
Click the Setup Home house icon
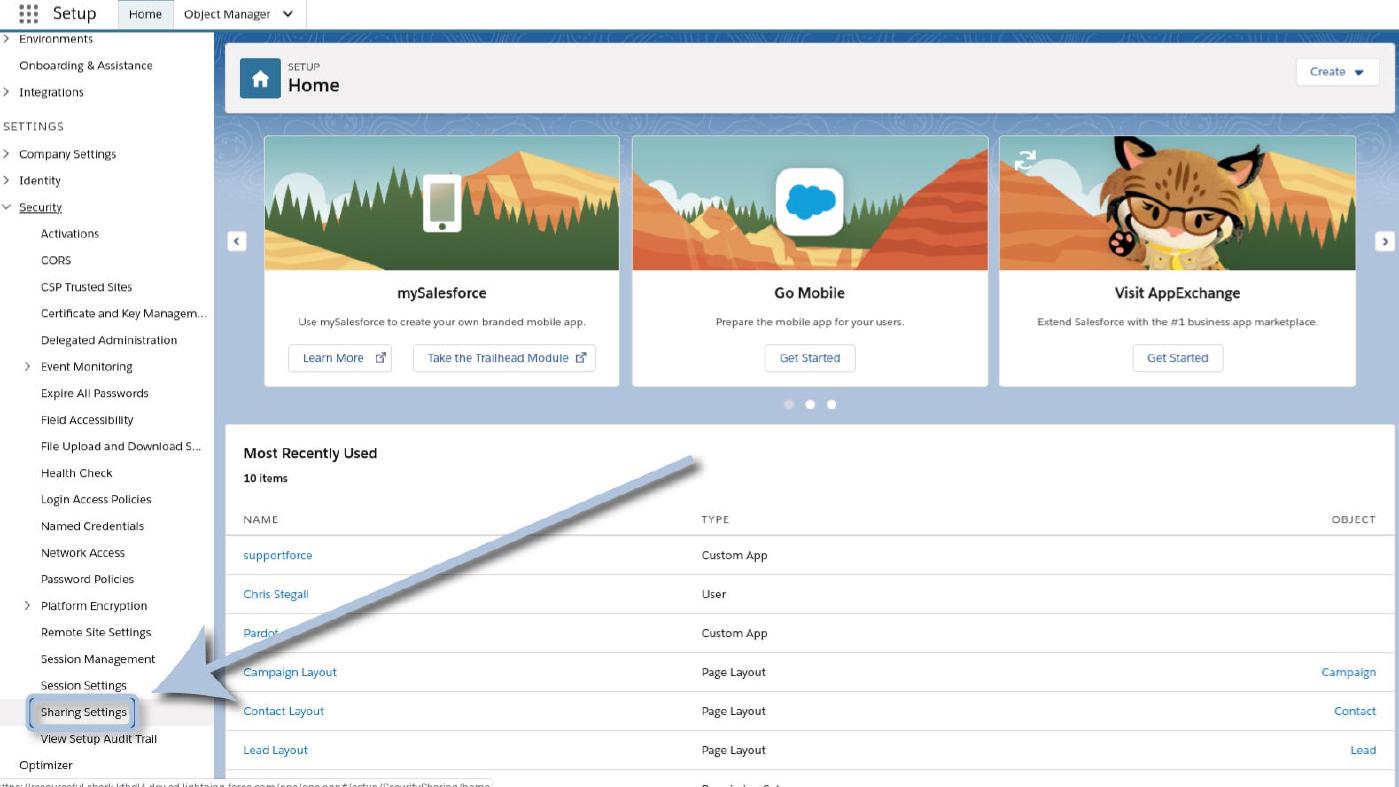(260, 79)
